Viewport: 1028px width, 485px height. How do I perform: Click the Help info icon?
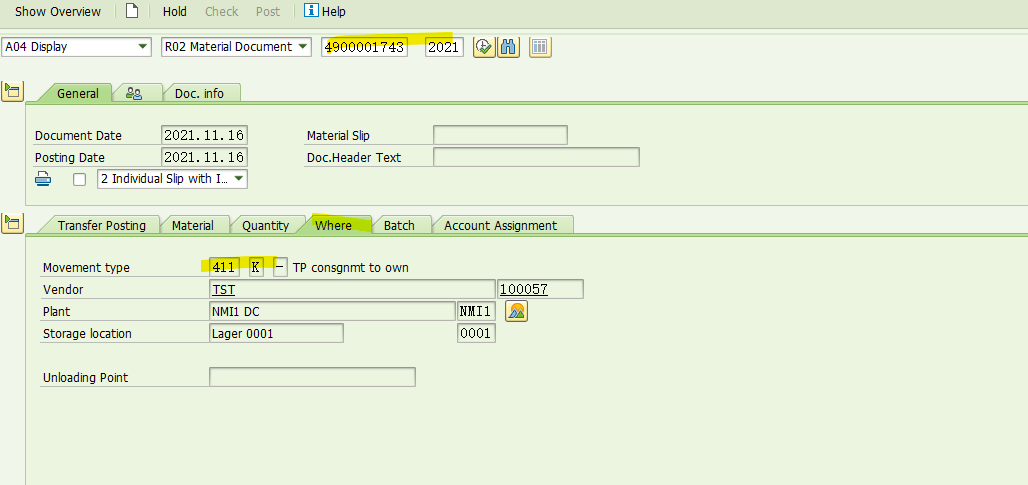pyautogui.click(x=311, y=10)
